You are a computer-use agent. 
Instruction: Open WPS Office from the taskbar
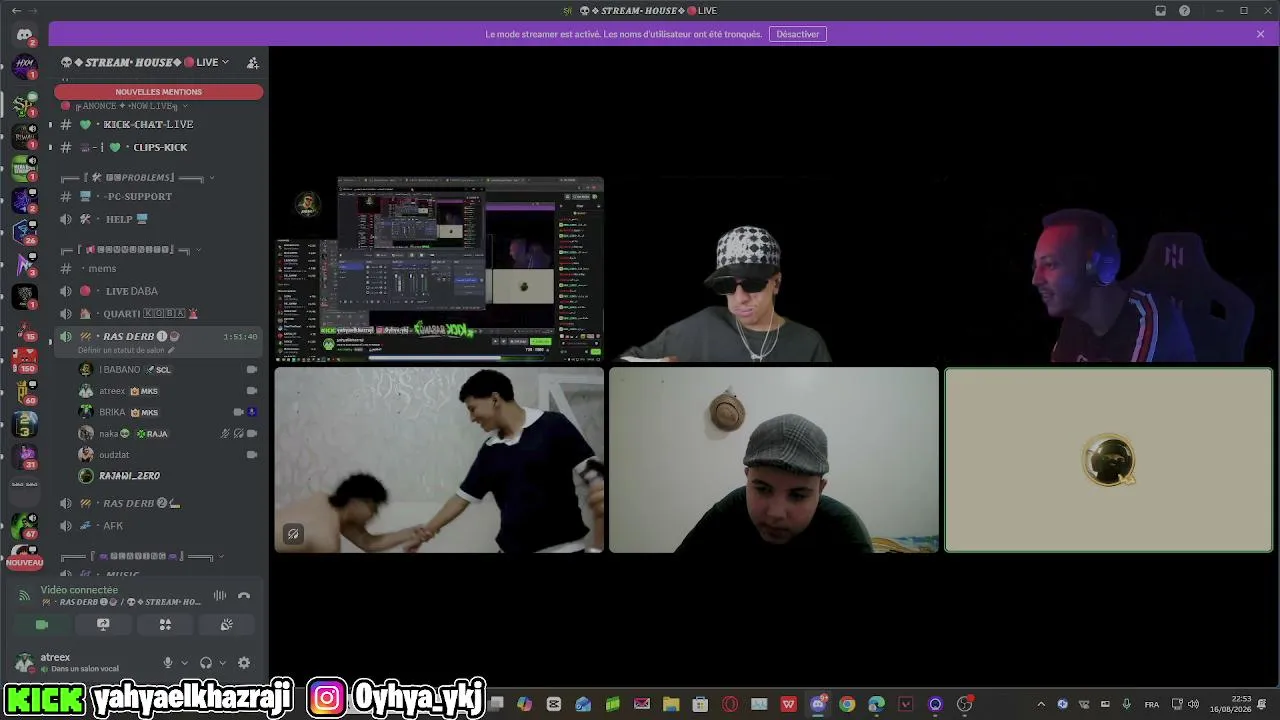[x=789, y=704]
